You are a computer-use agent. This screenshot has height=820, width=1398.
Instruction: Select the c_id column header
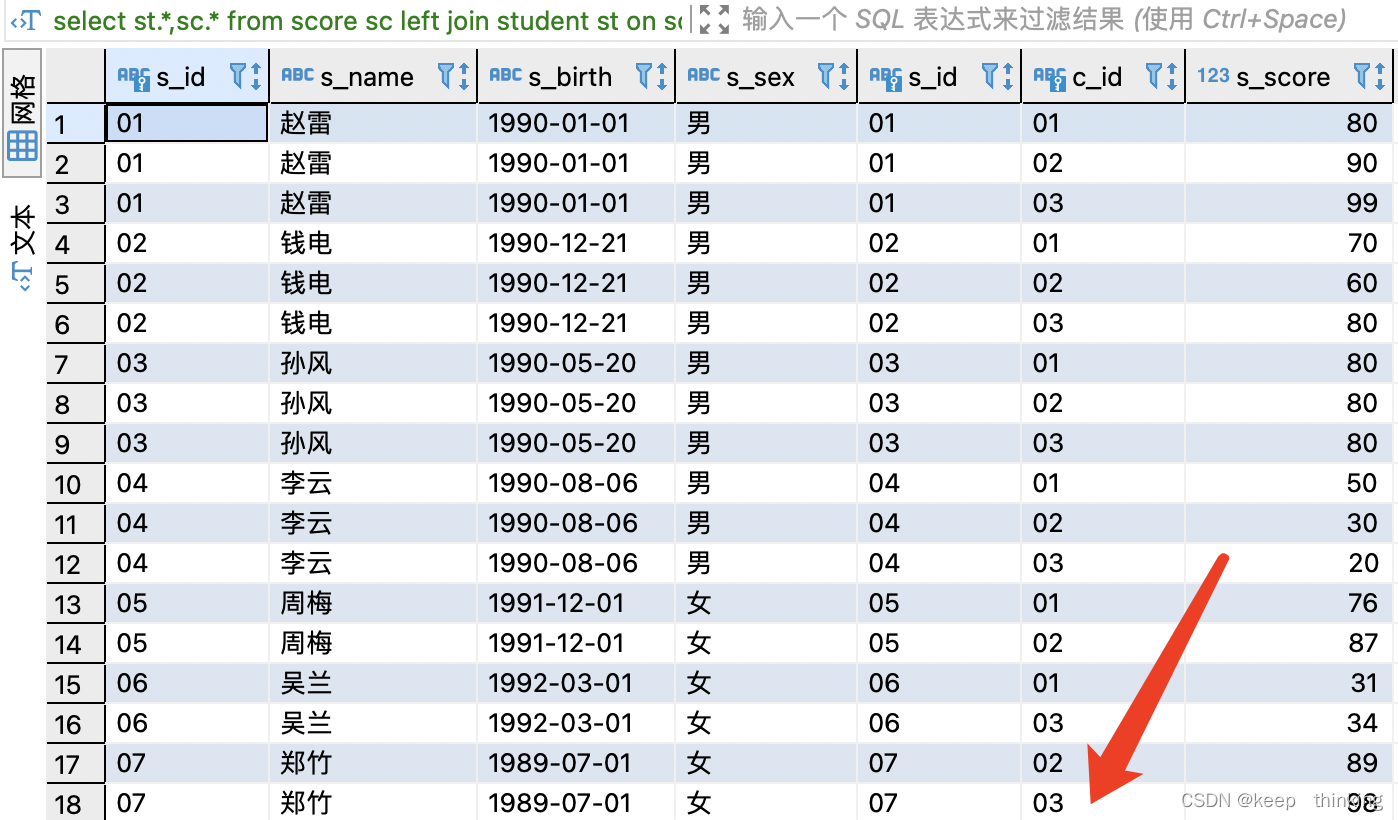pyautogui.click(x=1104, y=76)
